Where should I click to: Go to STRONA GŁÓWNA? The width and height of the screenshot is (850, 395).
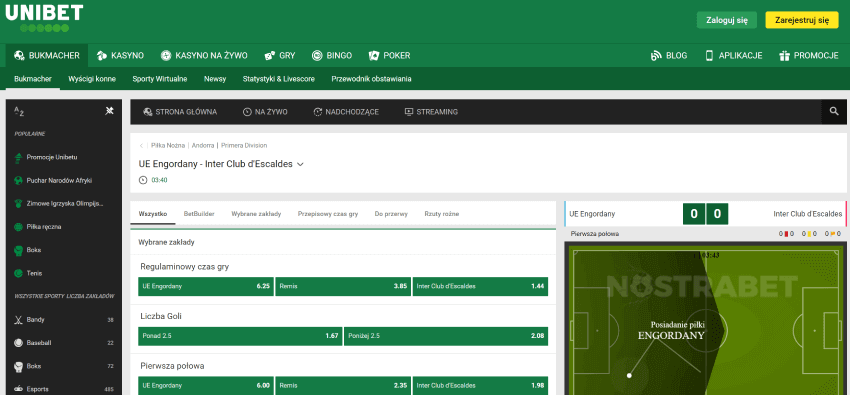click(x=180, y=112)
